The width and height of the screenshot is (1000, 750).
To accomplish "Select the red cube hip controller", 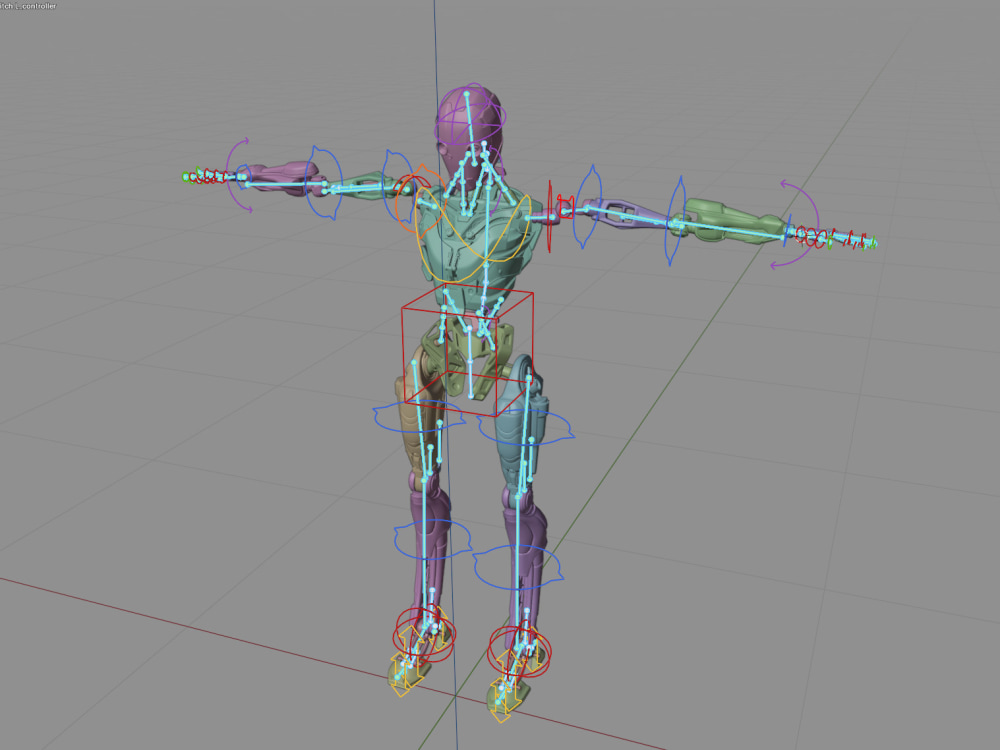I will click(467, 351).
